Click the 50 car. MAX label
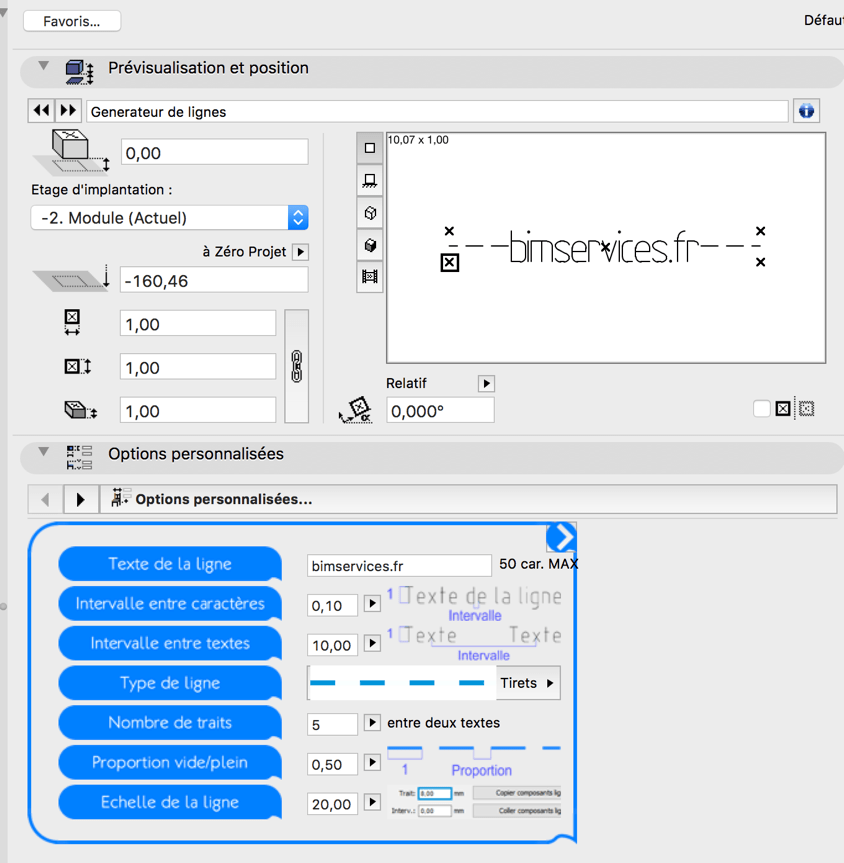The image size is (844, 863). pyautogui.click(x=538, y=564)
